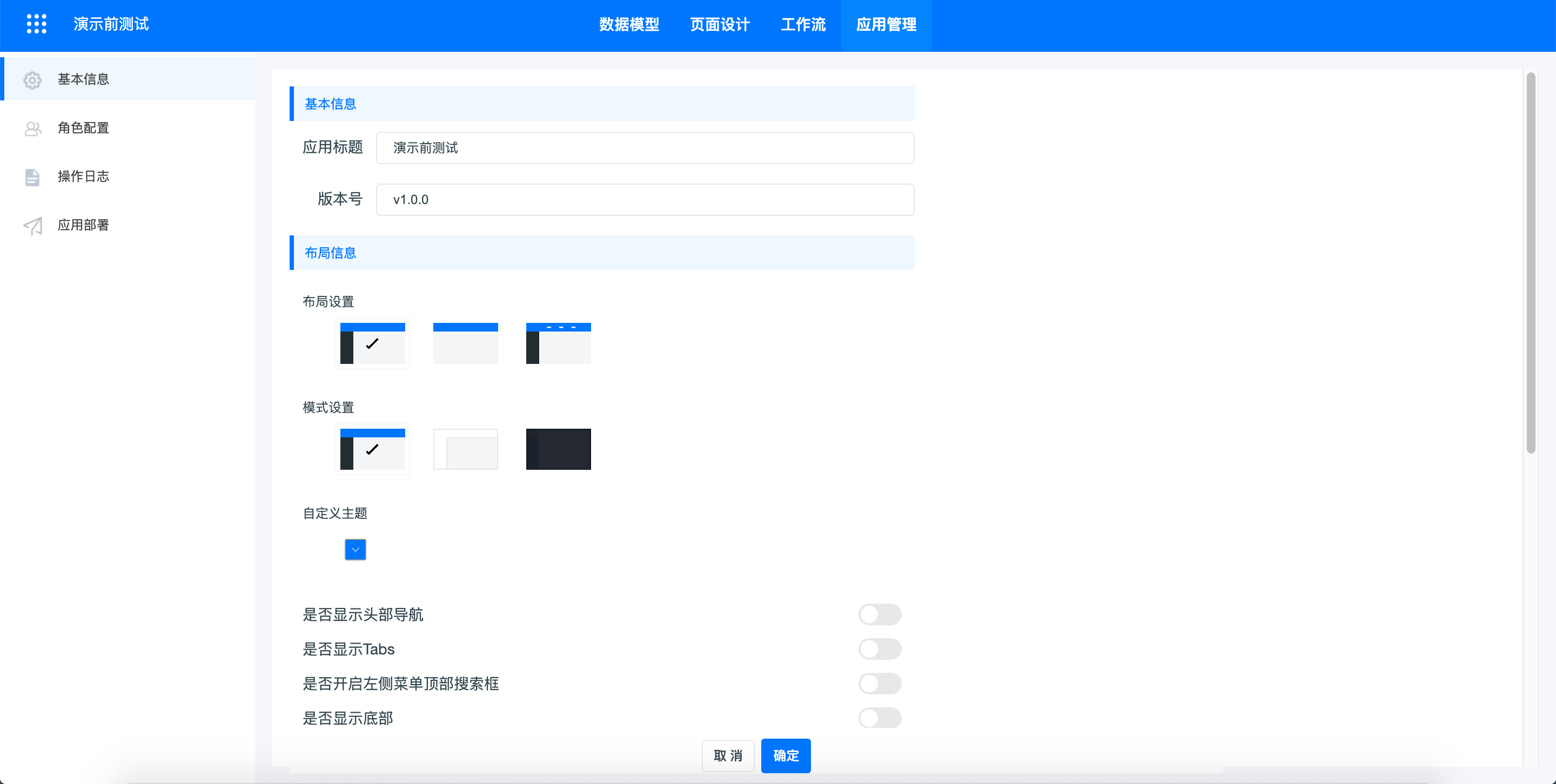Click the users icon for 角色配置
This screenshot has height=784, width=1556.
point(32,129)
